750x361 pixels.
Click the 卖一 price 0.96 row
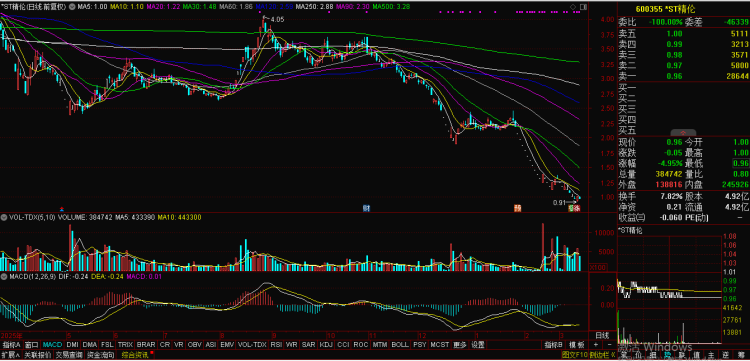pos(684,76)
